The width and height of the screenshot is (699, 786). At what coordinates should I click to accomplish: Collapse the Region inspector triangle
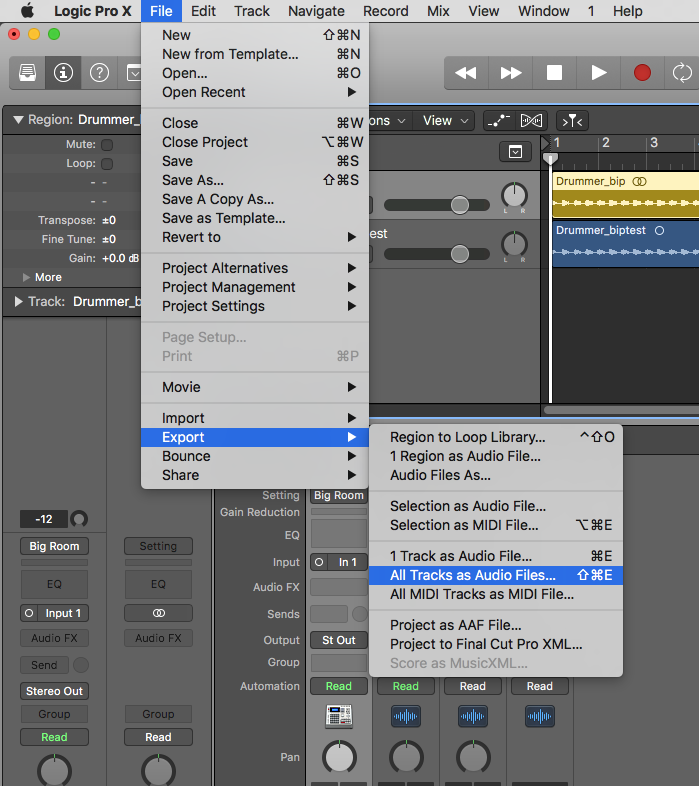pyautogui.click(x=19, y=120)
